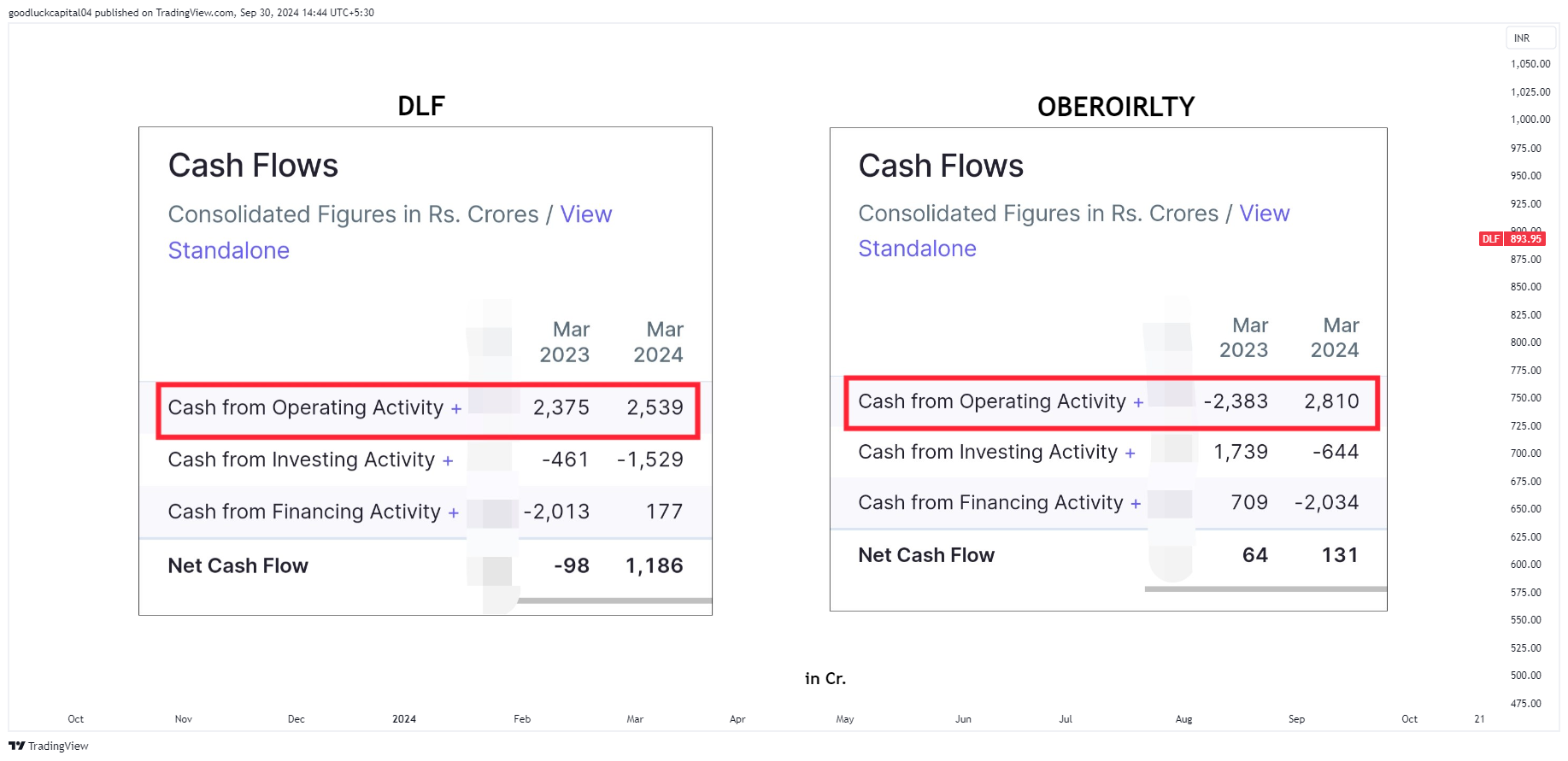1568x761 pixels.
Task: Click the DLF table horizontal scrollbar
Action: (614, 600)
